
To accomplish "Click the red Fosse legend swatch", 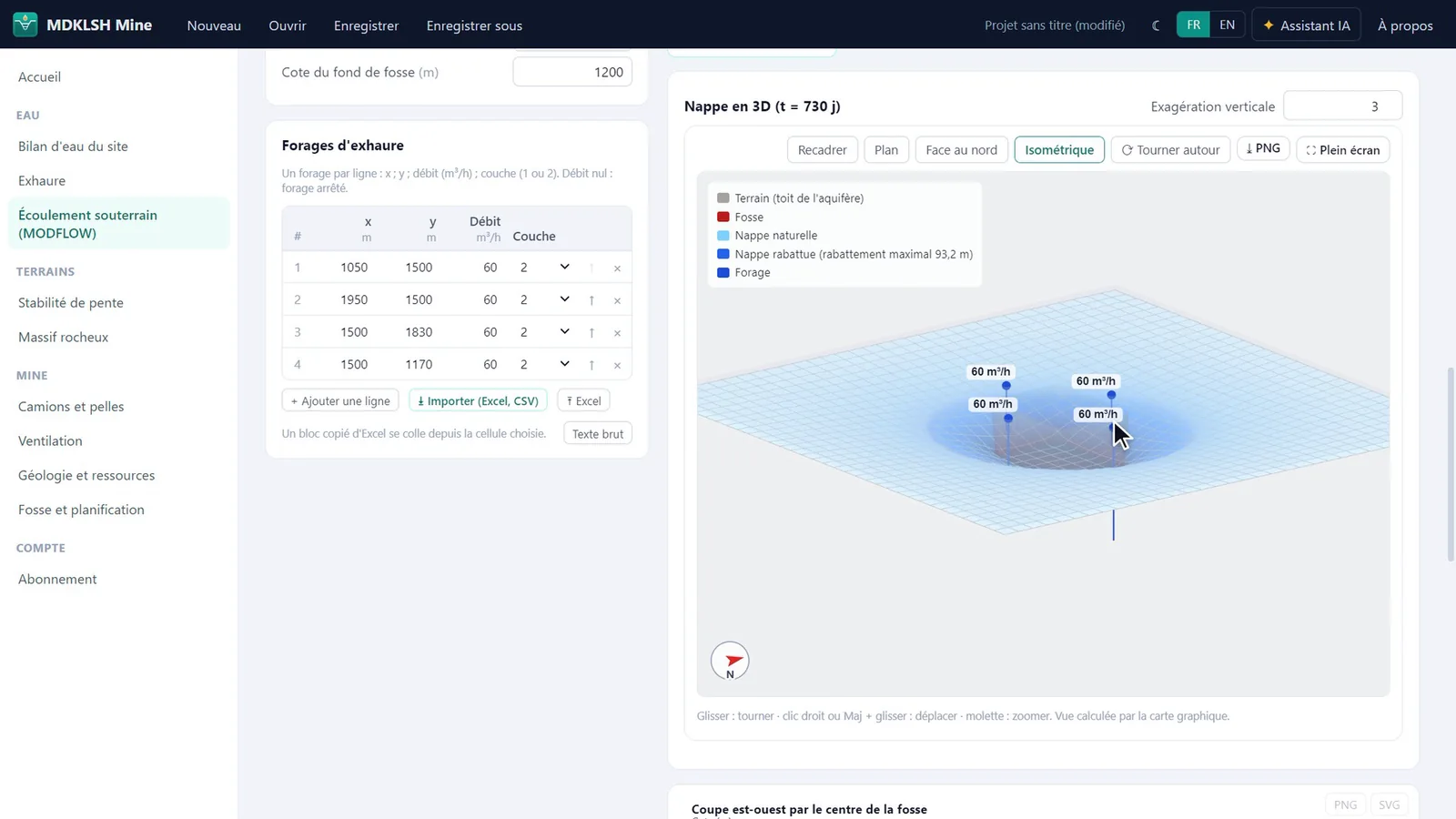I will pos(723,217).
